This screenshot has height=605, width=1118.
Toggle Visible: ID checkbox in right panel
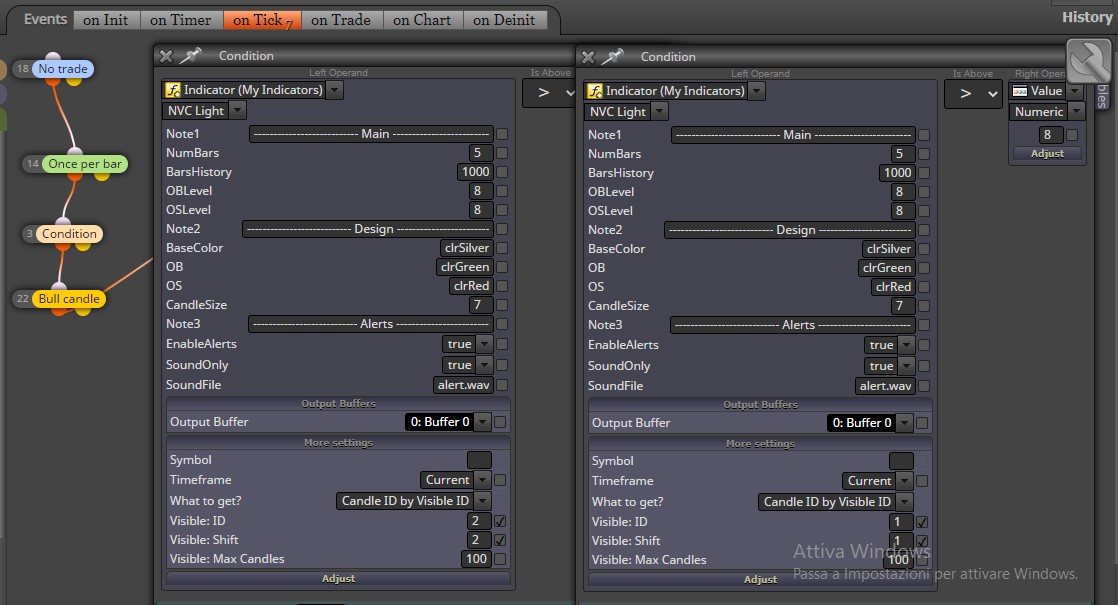point(922,522)
